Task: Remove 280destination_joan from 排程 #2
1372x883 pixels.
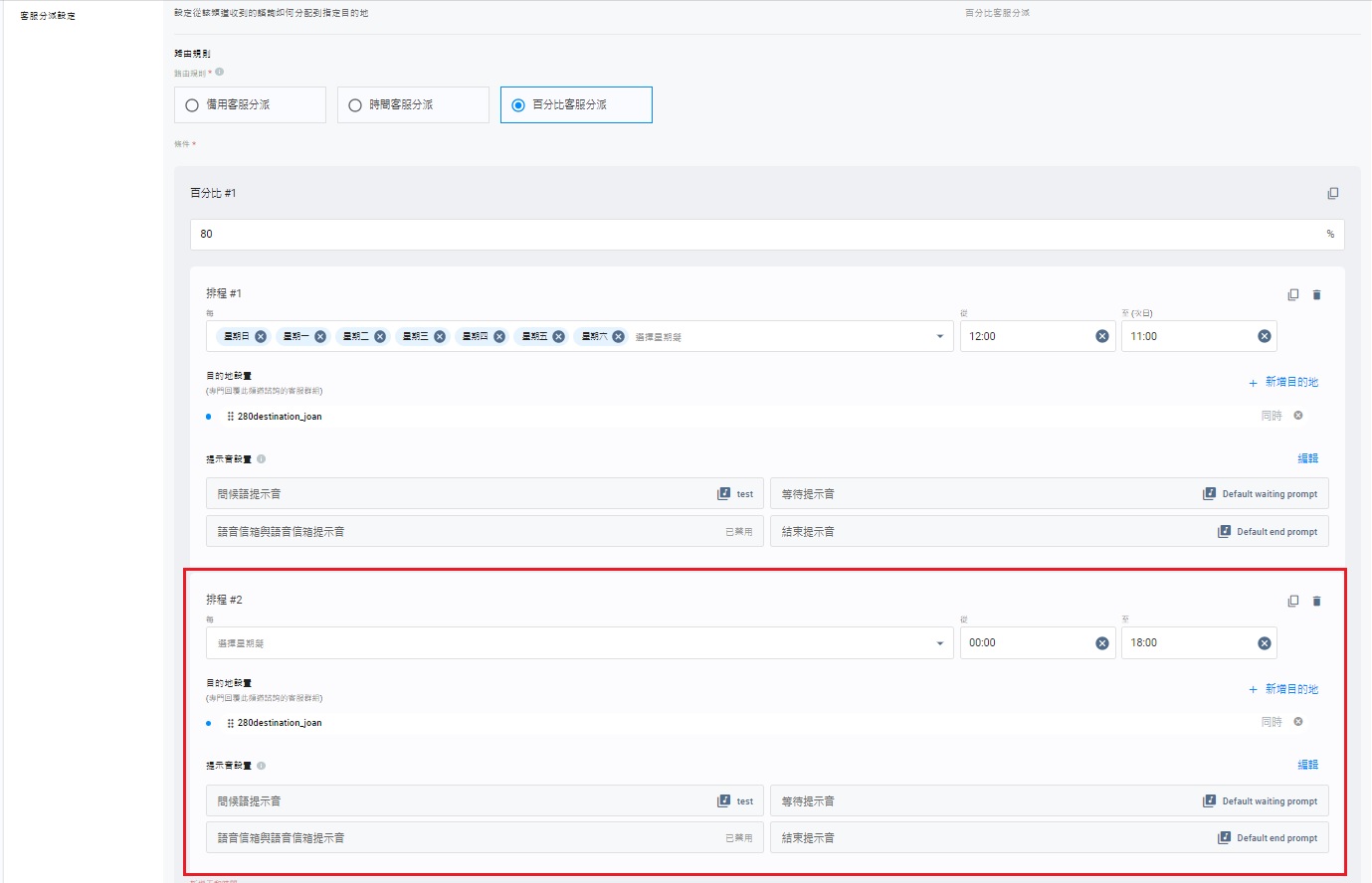Action: pos(1298,722)
